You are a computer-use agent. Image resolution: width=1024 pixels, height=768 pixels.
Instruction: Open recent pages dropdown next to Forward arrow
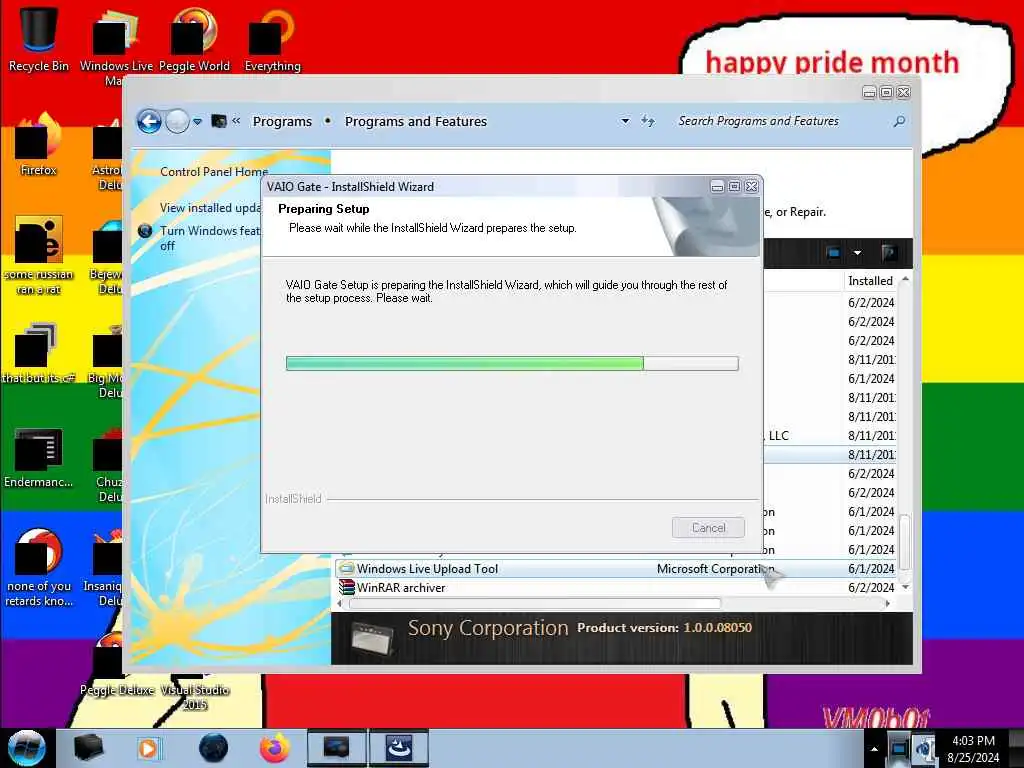coord(197,121)
